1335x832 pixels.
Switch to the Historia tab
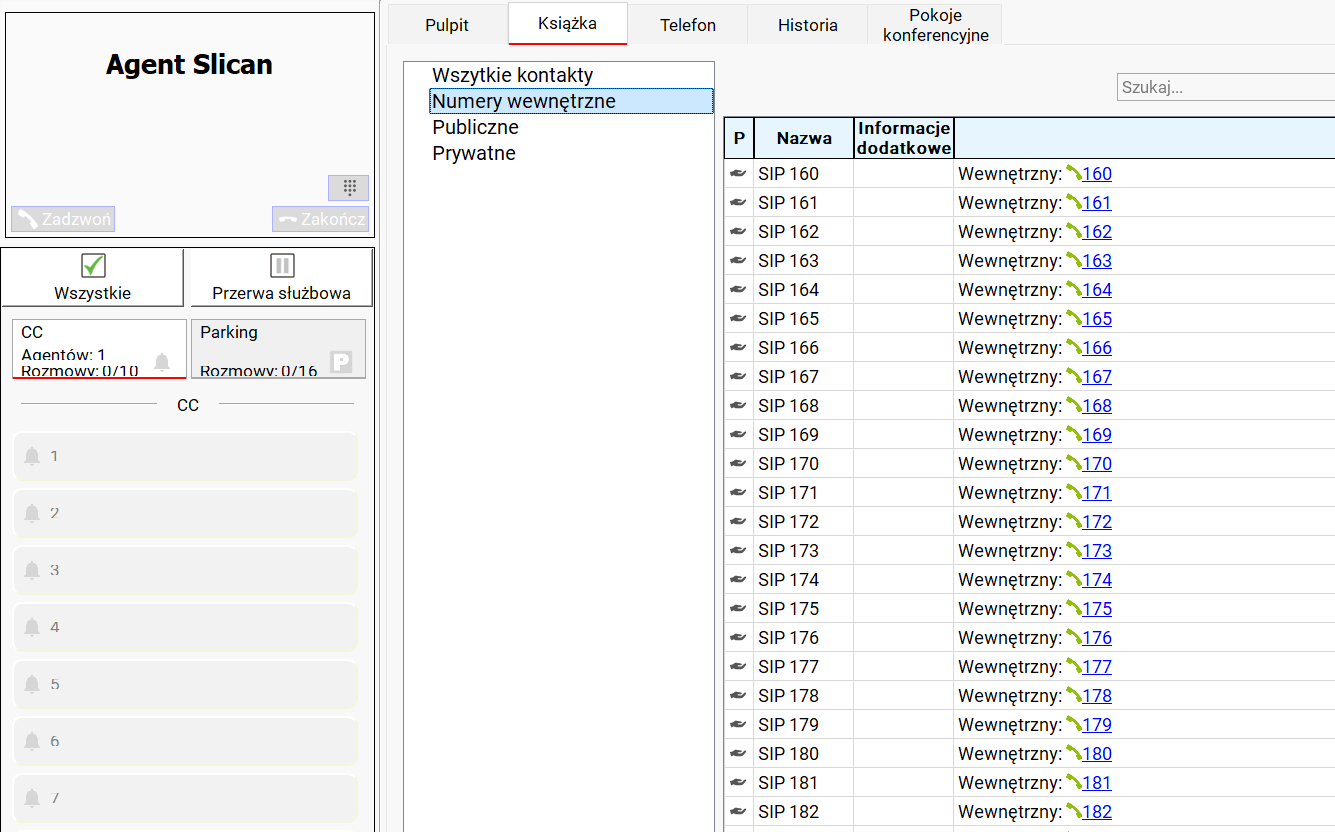click(807, 25)
